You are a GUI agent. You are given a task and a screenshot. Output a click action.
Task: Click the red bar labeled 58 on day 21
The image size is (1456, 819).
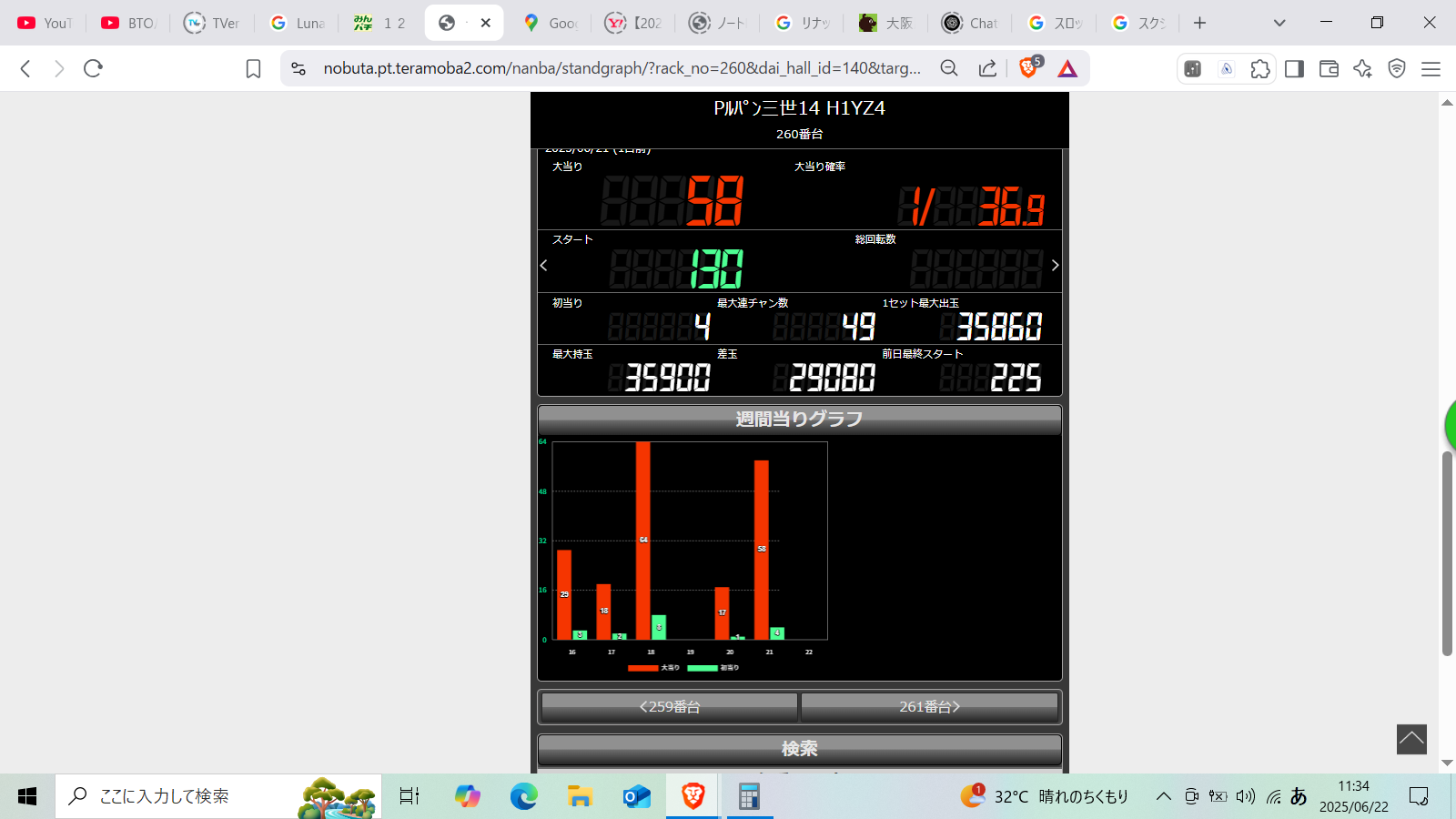click(x=762, y=550)
